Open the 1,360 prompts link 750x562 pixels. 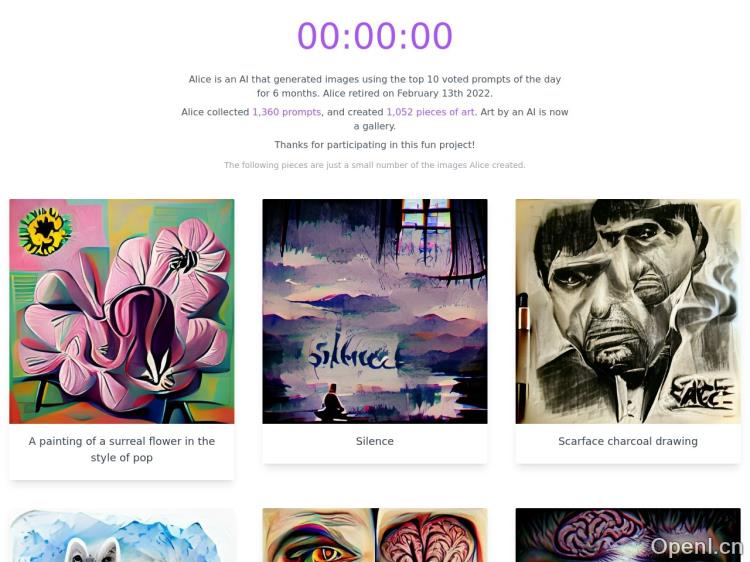[x=287, y=112]
